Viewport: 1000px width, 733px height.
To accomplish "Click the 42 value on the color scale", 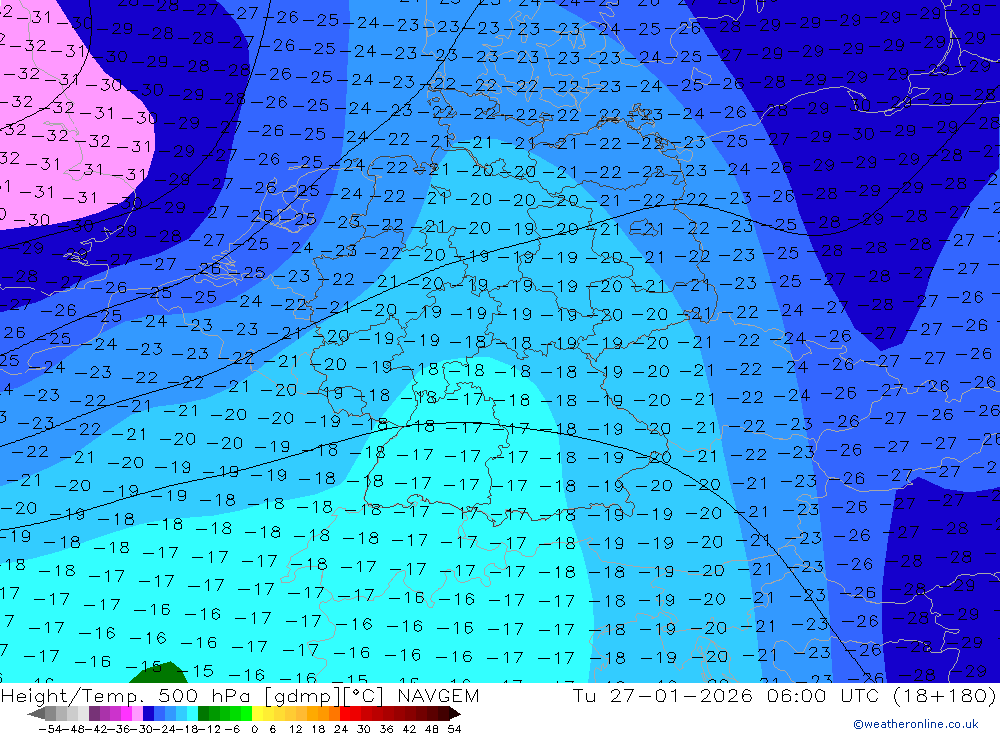I will point(409,729).
